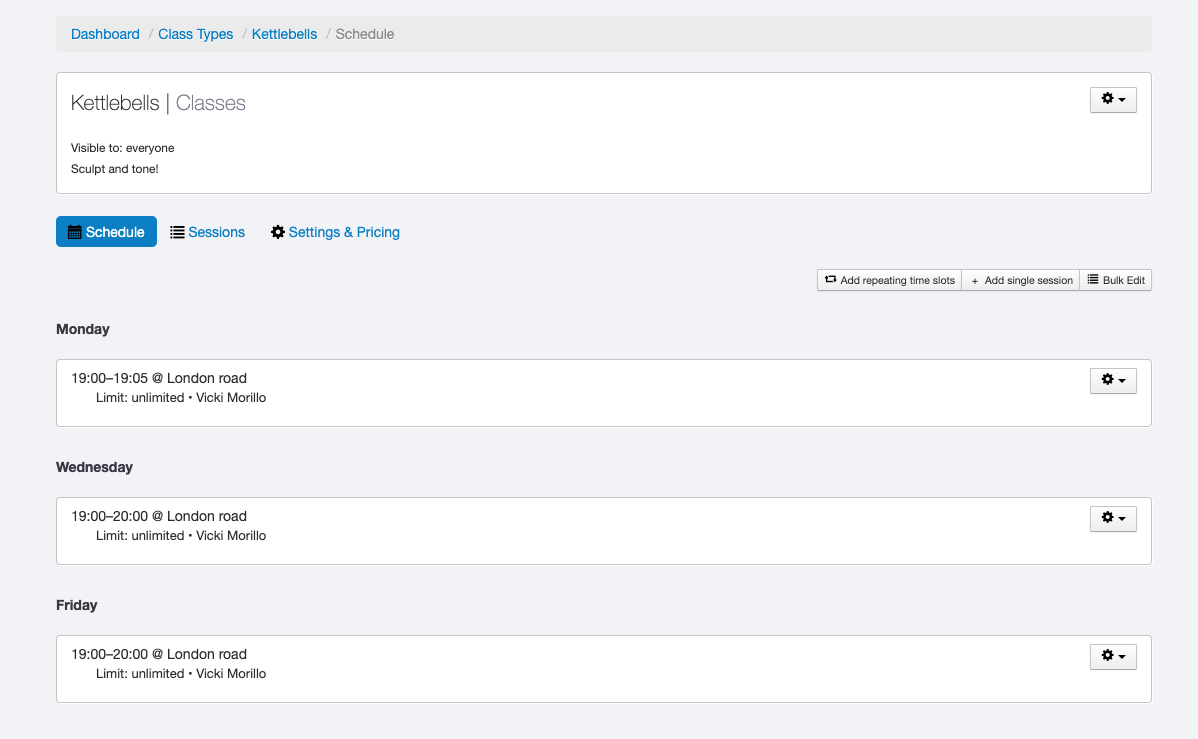This screenshot has width=1198, height=739.
Task: Open Class Types breadcrumb link
Action: click(195, 34)
